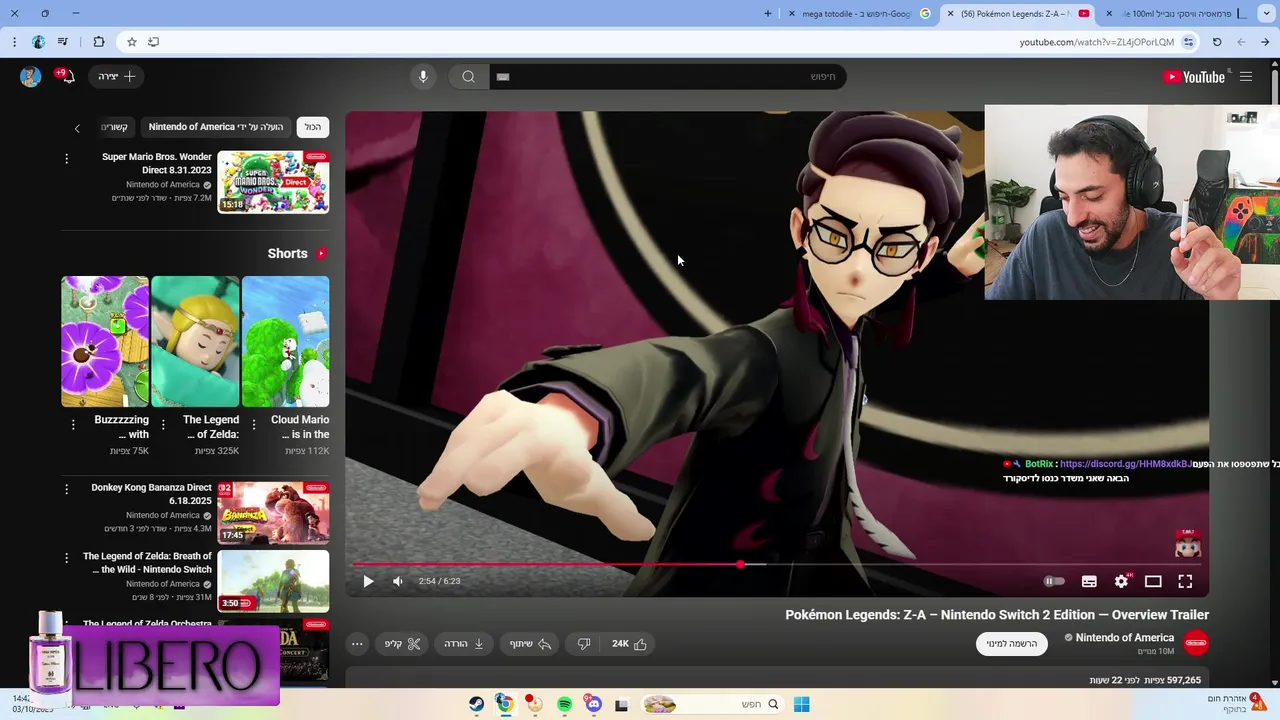Toggle the autoplay switch in player controls

(x=1054, y=581)
